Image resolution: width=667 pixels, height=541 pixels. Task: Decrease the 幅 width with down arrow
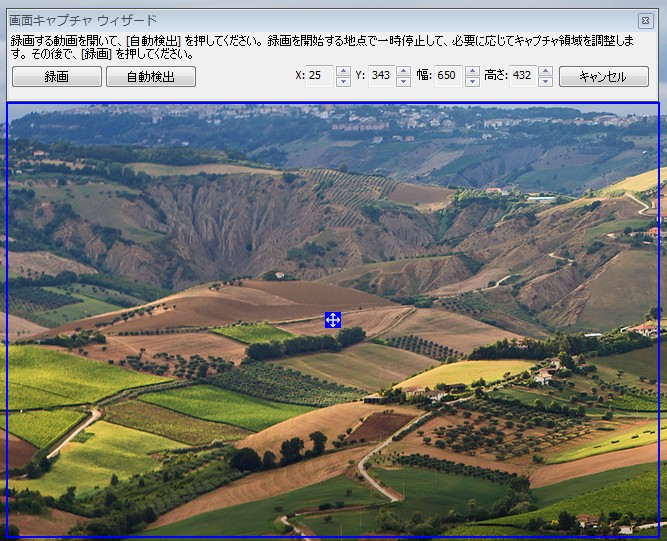pyautogui.click(x=472, y=82)
